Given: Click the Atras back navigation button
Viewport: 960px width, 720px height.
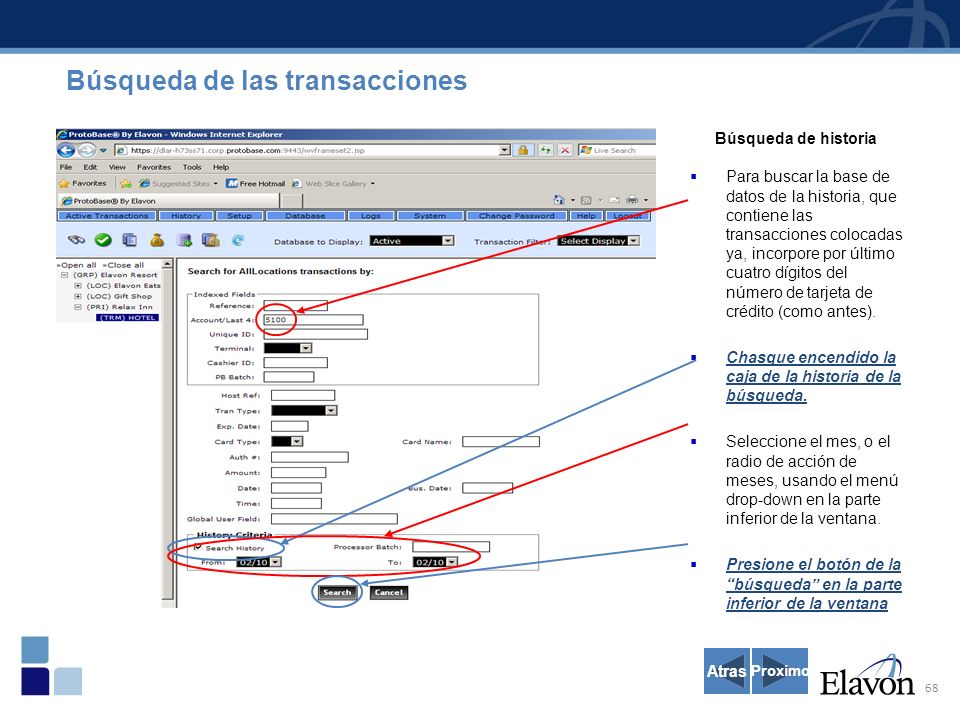Looking at the screenshot, I should tap(727, 671).
